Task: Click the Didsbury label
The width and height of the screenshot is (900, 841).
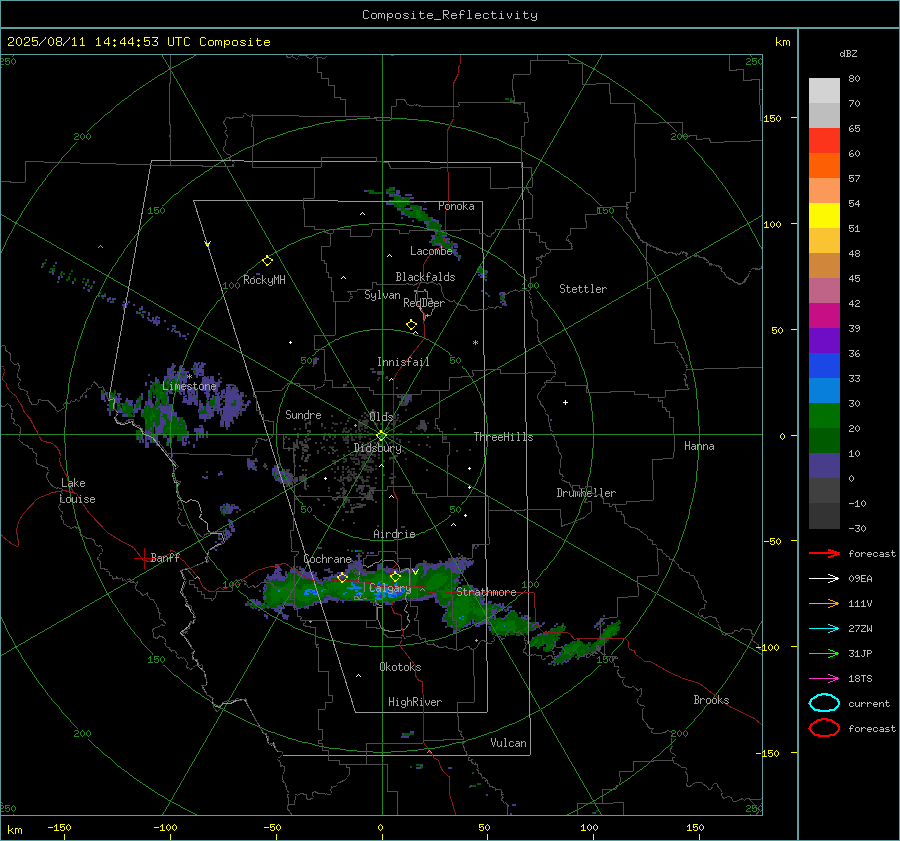Action: pyautogui.click(x=377, y=448)
